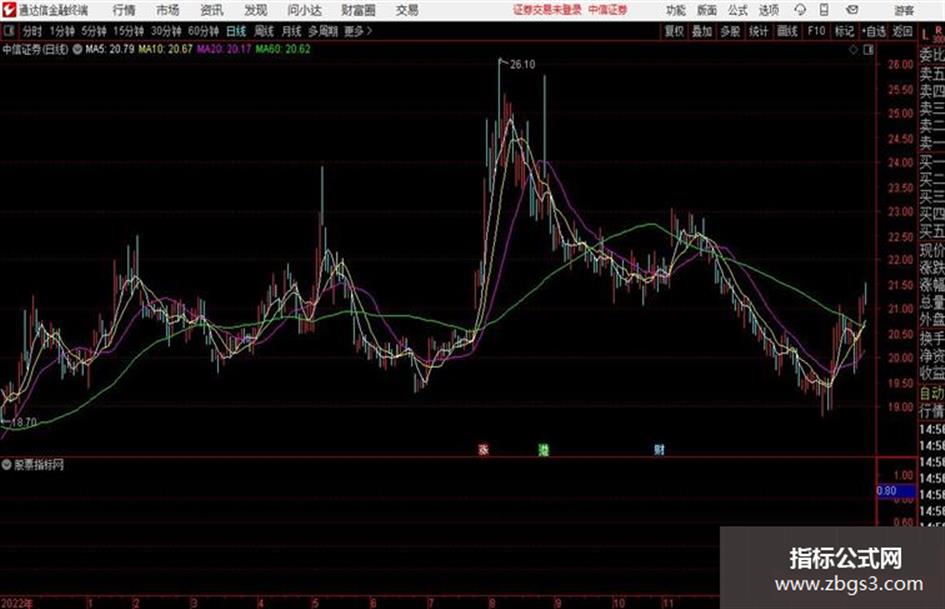The height and width of the screenshot is (609, 945).
Task: Click the headset customer service icon
Action: click(x=800, y=10)
